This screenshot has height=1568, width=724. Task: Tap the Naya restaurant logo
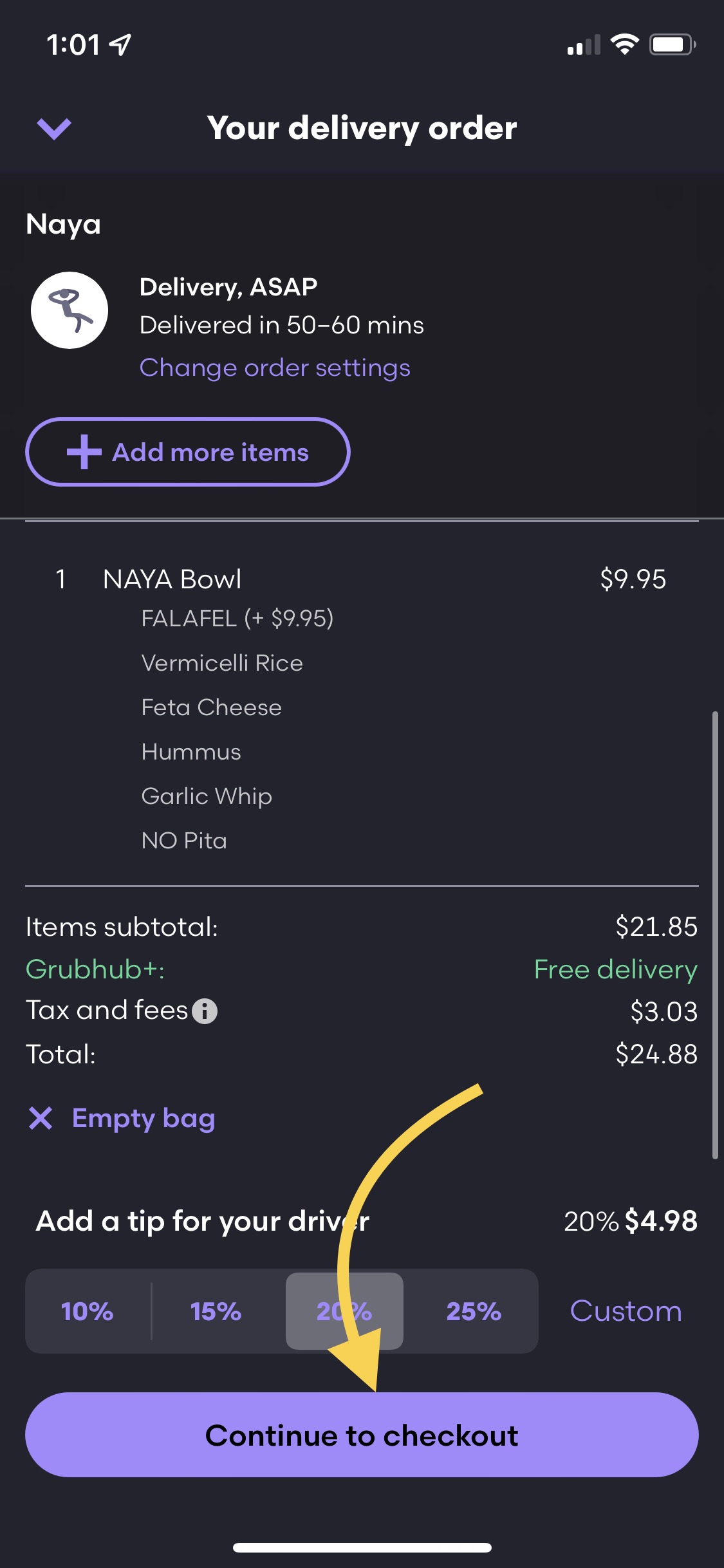coord(70,310)
